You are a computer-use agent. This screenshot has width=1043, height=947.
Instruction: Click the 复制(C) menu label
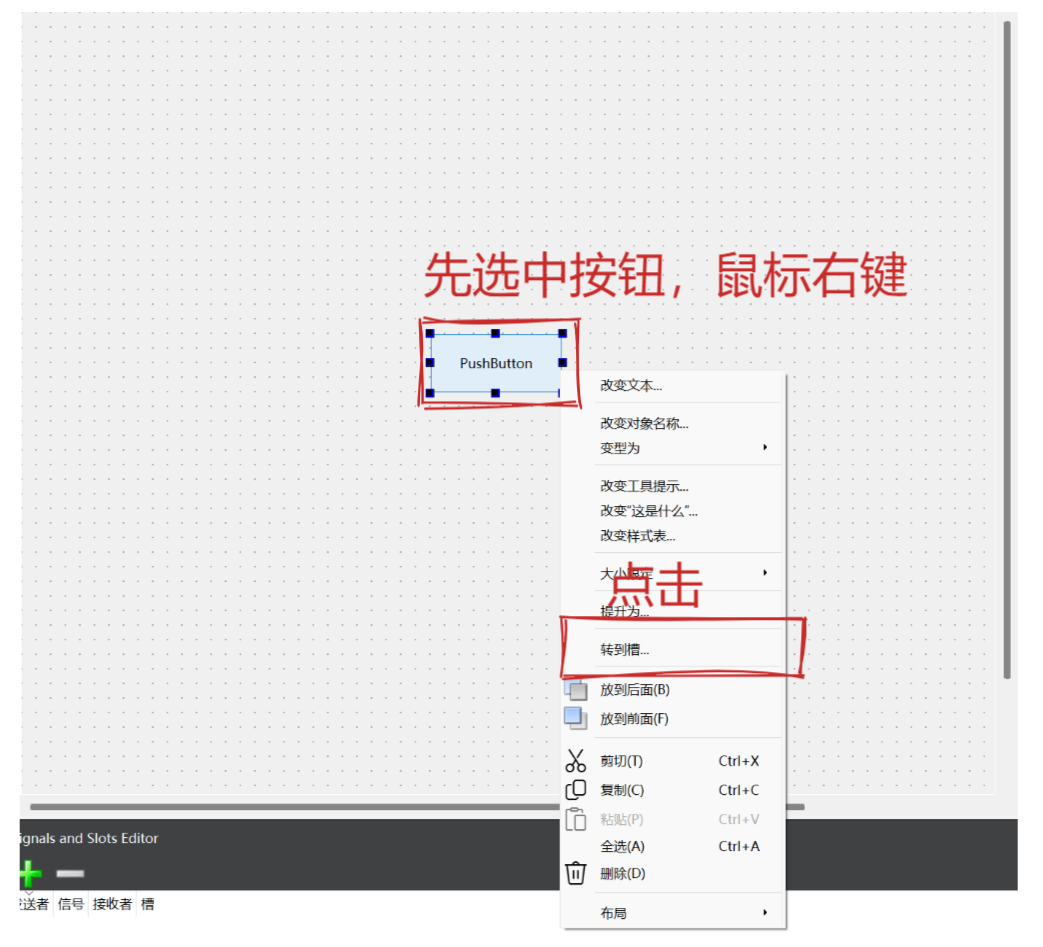pyautogui.click(x=622, y=790)
